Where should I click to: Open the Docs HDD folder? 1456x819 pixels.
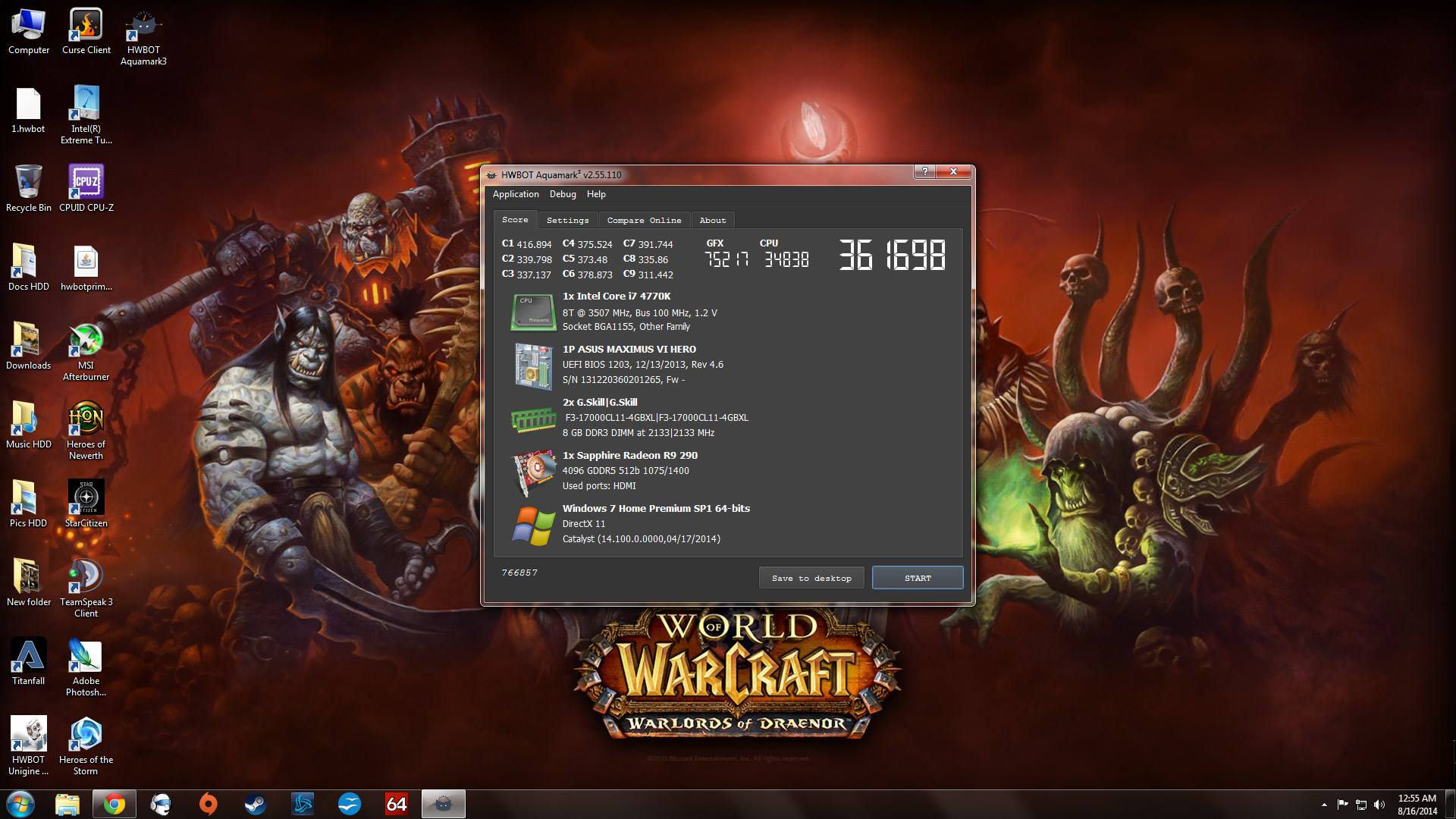[29, 268]
